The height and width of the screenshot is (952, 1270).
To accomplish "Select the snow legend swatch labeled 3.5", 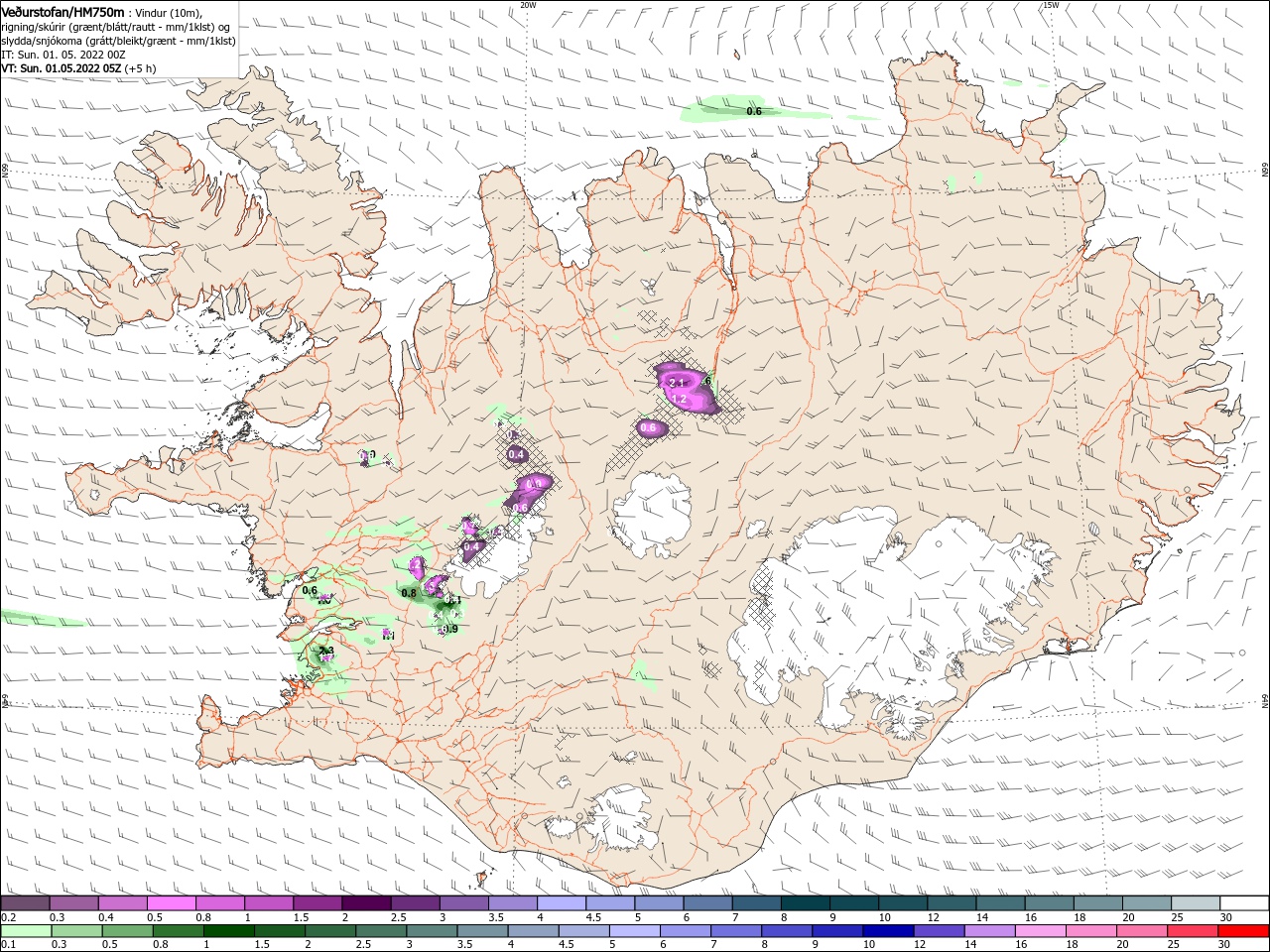I will tap(513, 903).
